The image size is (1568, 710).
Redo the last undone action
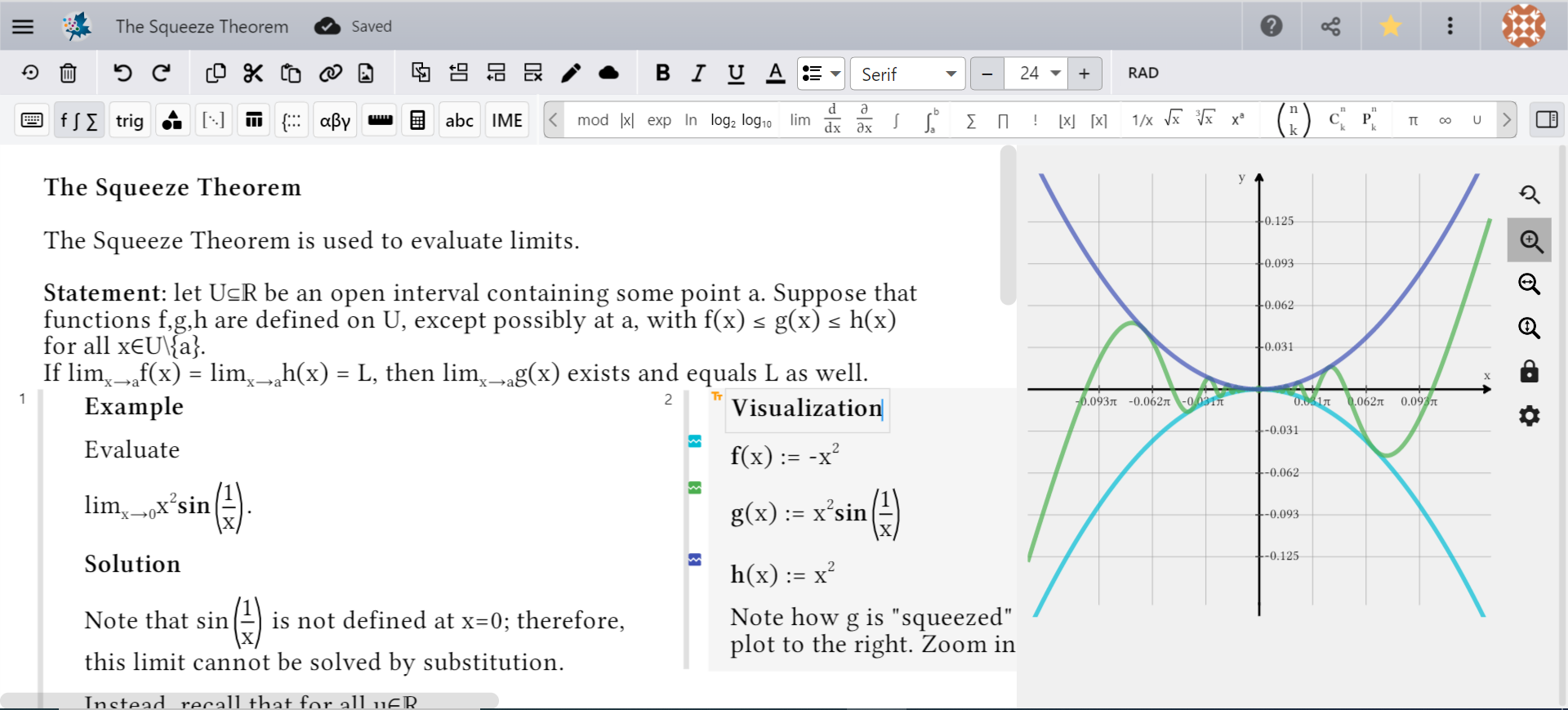pyautogui.click(x=162, y=74)
